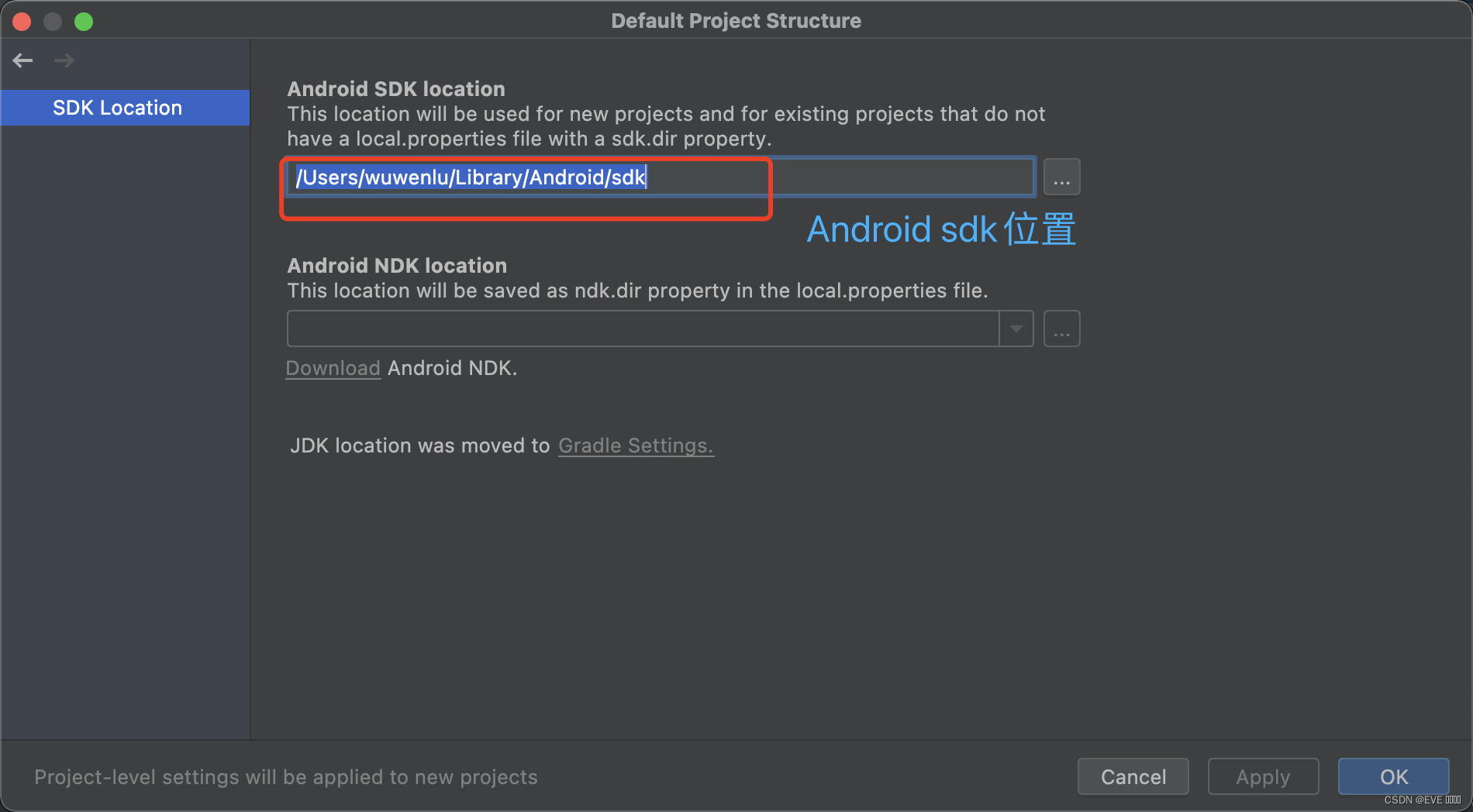
Task: Click the back navigation arrow
Action: [22, 60]
